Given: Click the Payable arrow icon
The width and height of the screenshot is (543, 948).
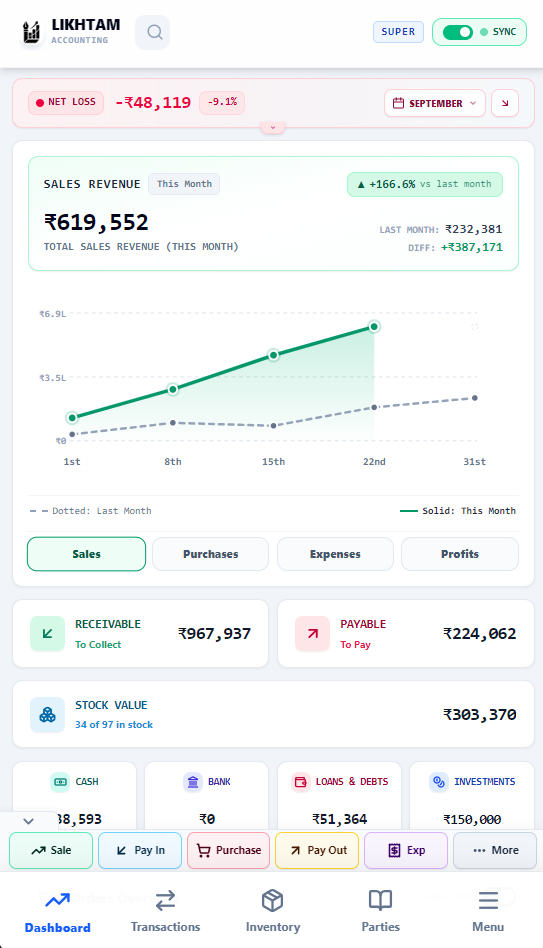Looking at the screenshot, I should 313,634.
